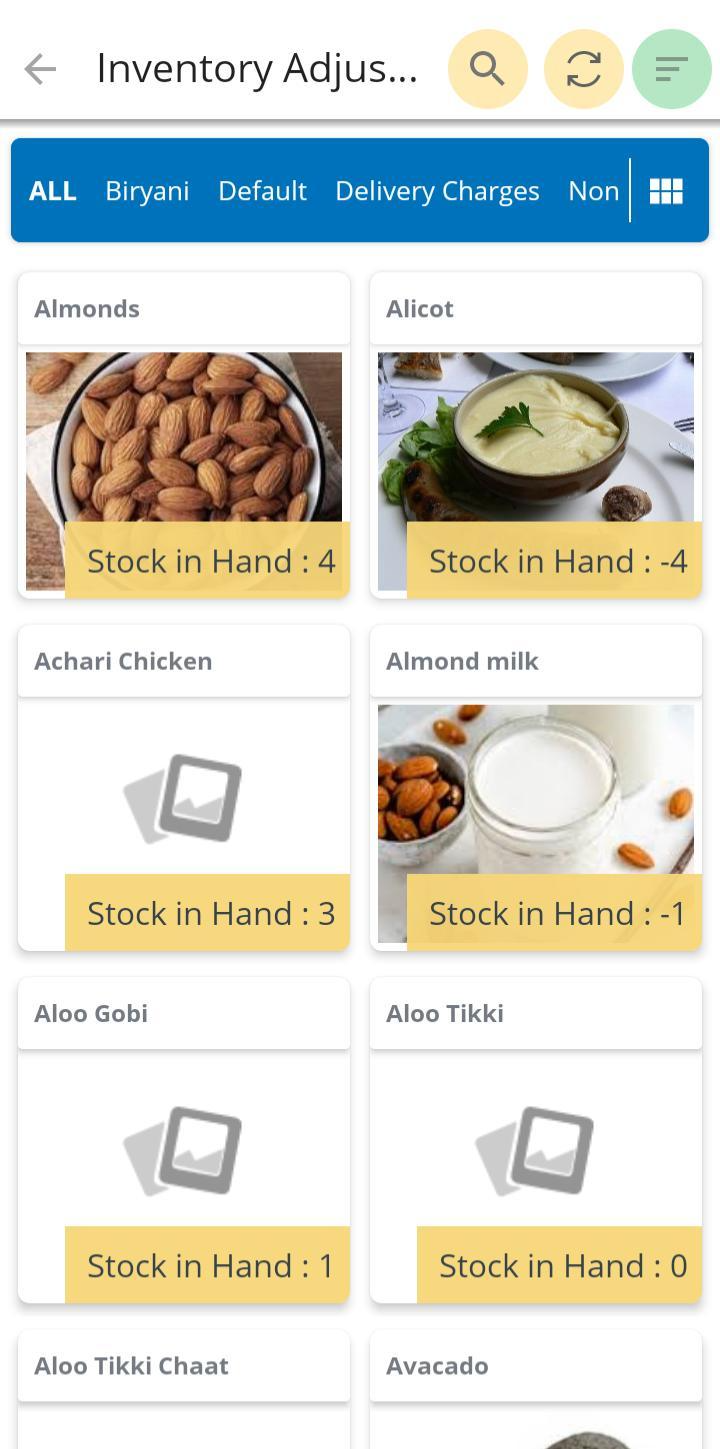
Task: Switch to the Default category tab
Action: click(262, 191)
